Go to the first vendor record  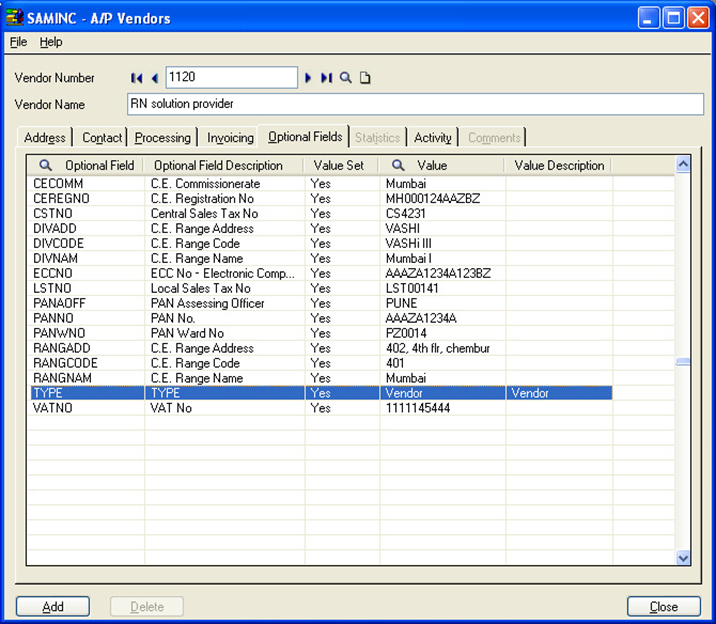(x=137, y=78)
